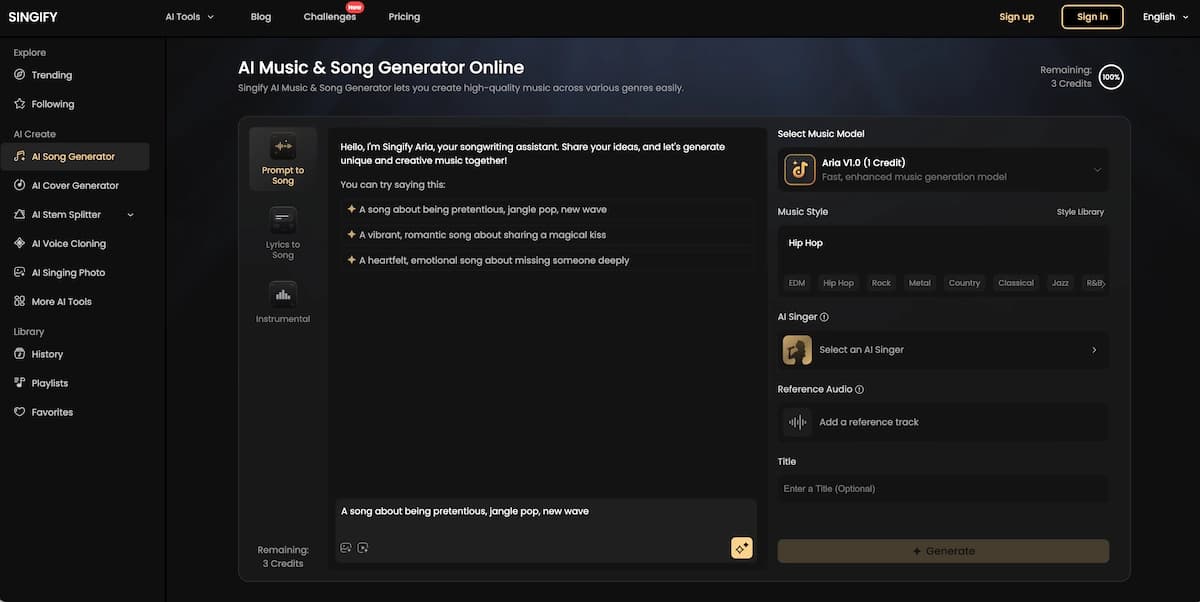1200x602 pixels.
Task: Click the Instrumental bars icon
Action: (x=283, y=295)
